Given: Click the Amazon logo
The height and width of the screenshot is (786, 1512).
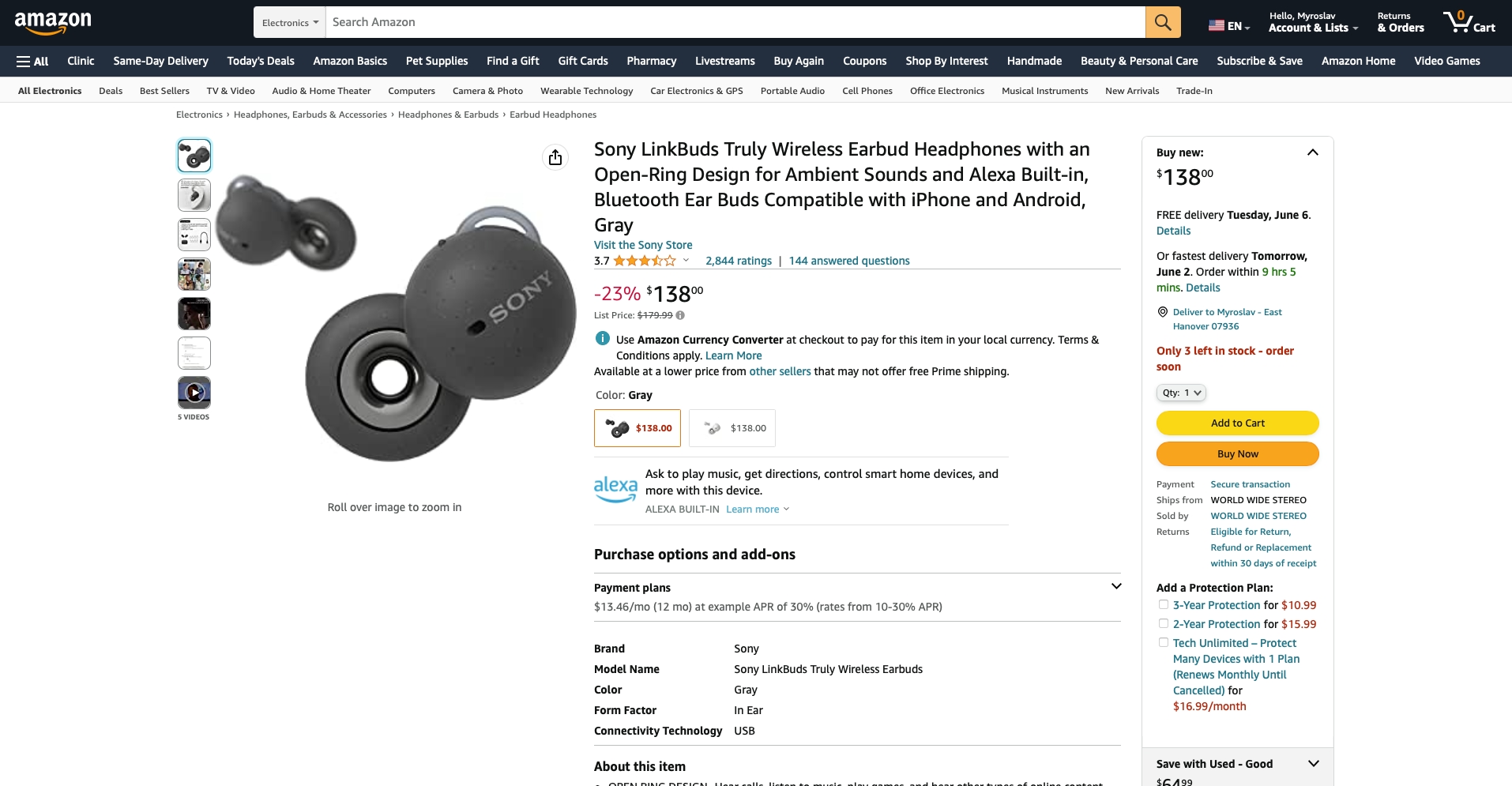Looking at the screenshot, I should (53, 22).
